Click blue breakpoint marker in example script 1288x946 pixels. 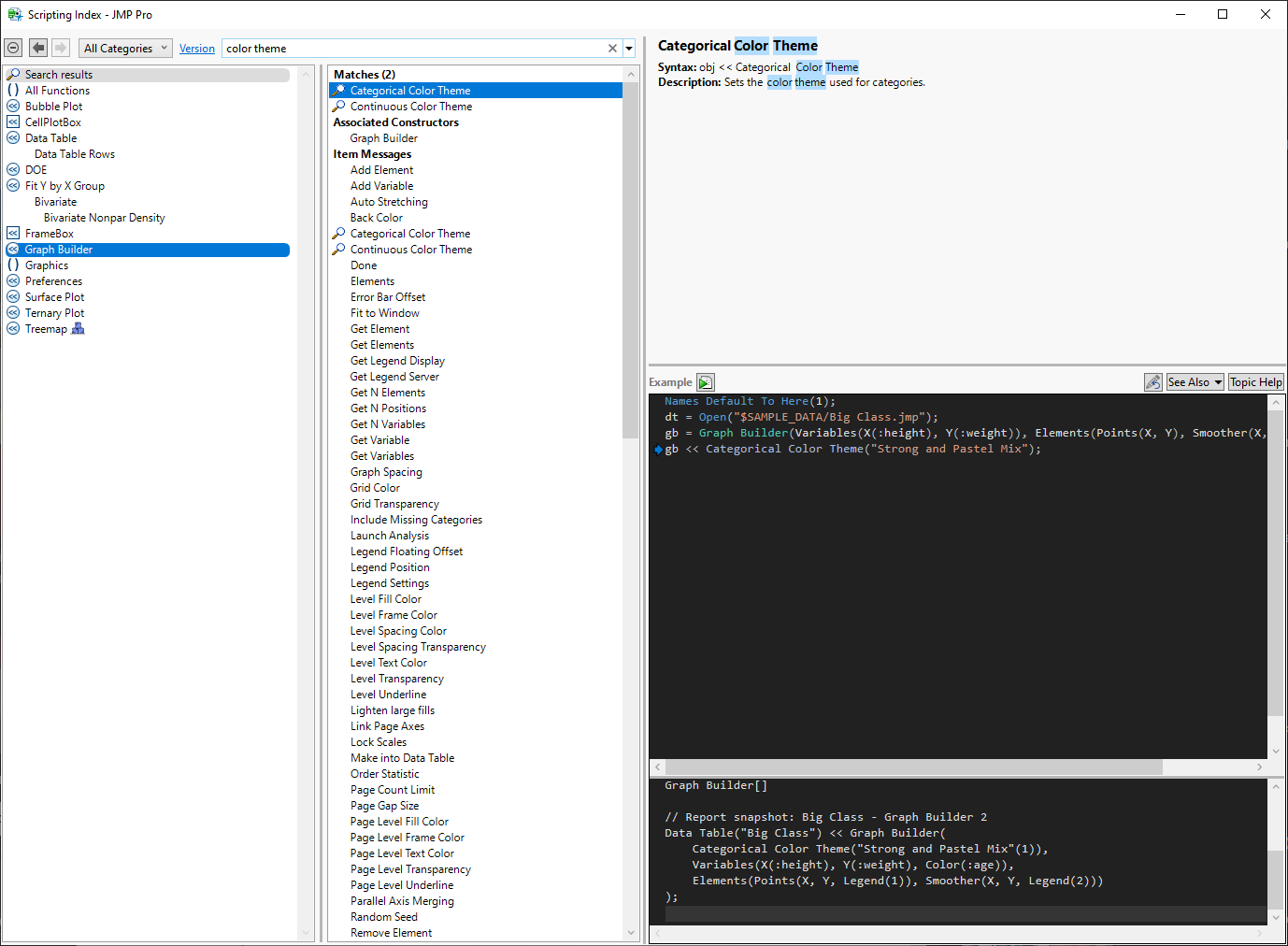tap(658, 450)
